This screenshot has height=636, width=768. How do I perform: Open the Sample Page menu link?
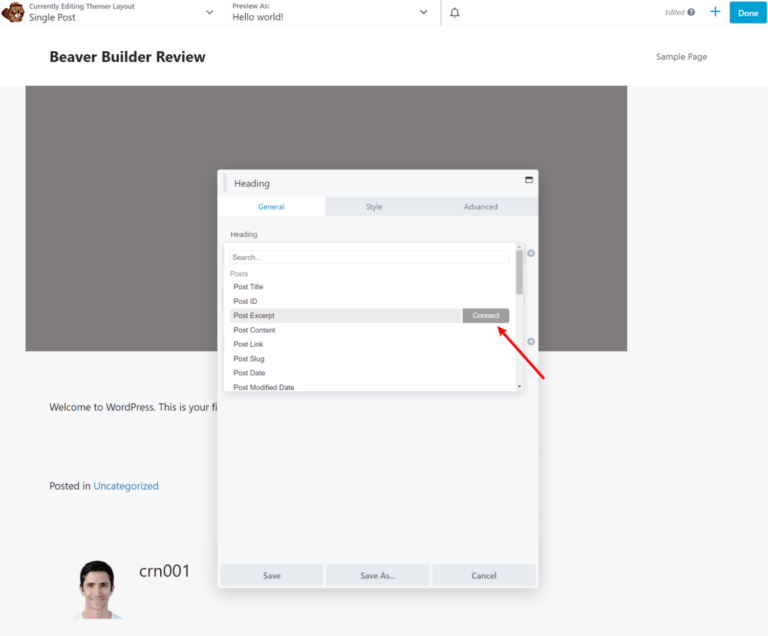[681, 57]
